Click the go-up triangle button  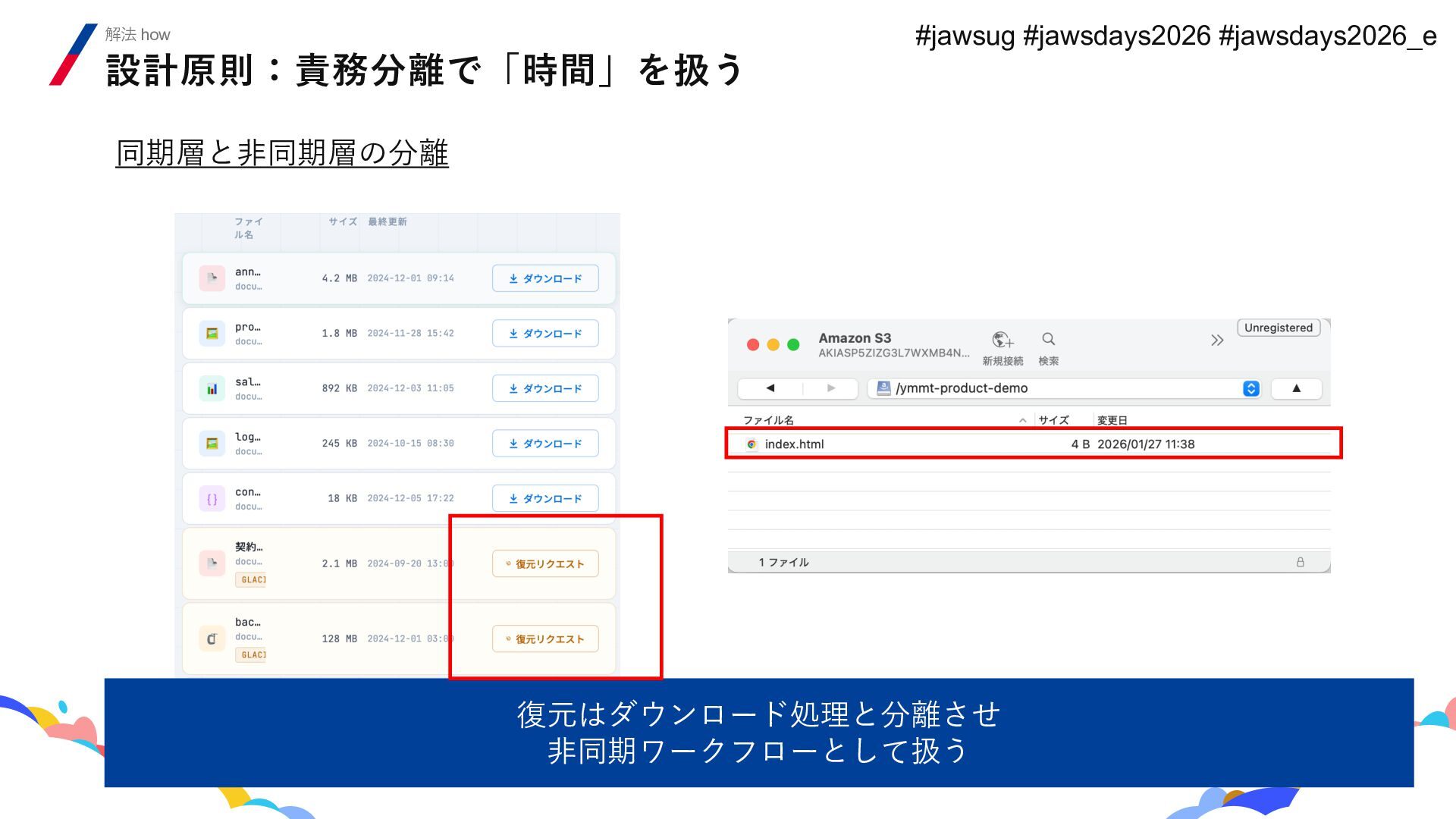[x=1296, y=388]
